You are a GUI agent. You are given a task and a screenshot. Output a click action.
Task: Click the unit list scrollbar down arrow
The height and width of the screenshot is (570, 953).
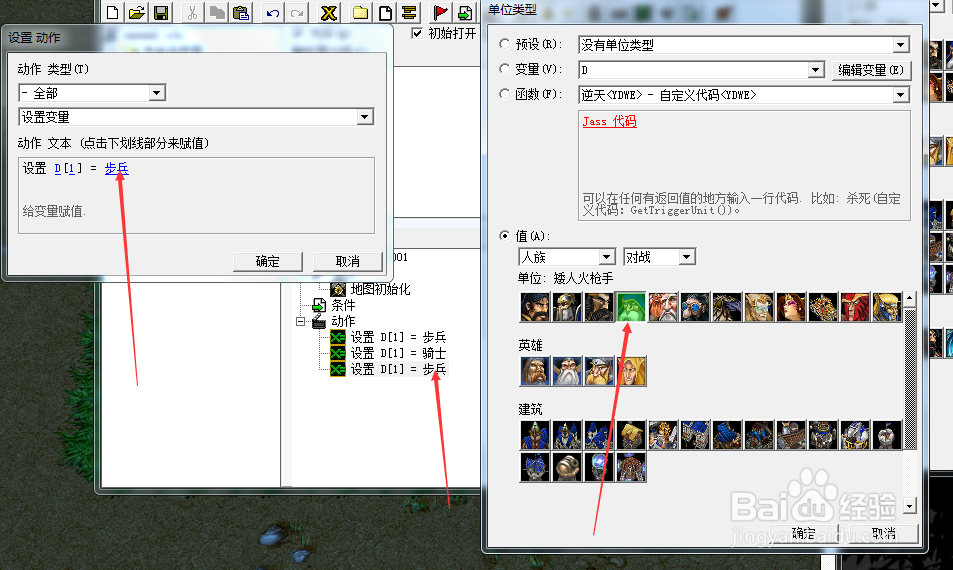[909, 506]
